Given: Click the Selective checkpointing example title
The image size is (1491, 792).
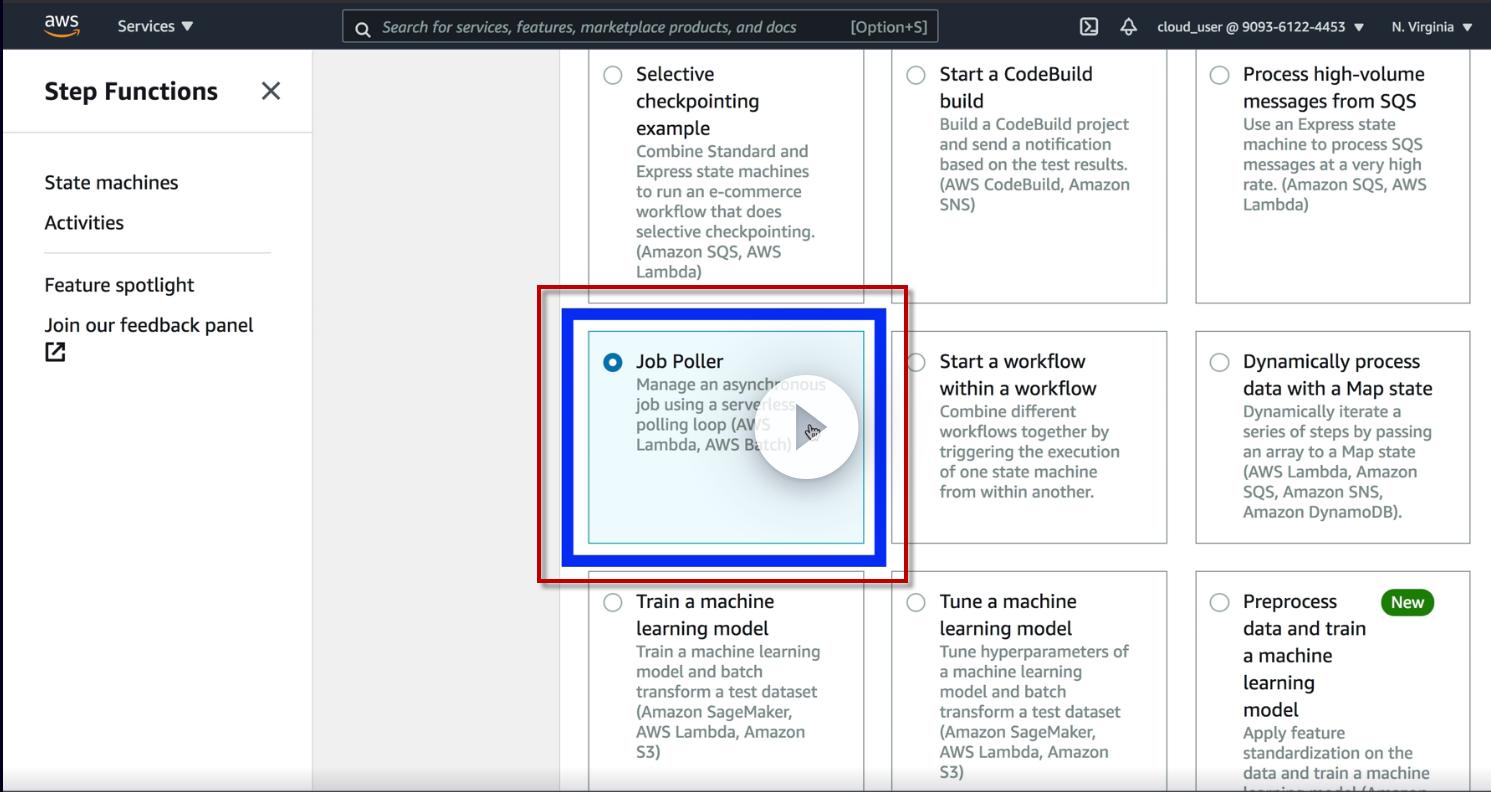Looking at the screenshot, I should tap(698, 101).
